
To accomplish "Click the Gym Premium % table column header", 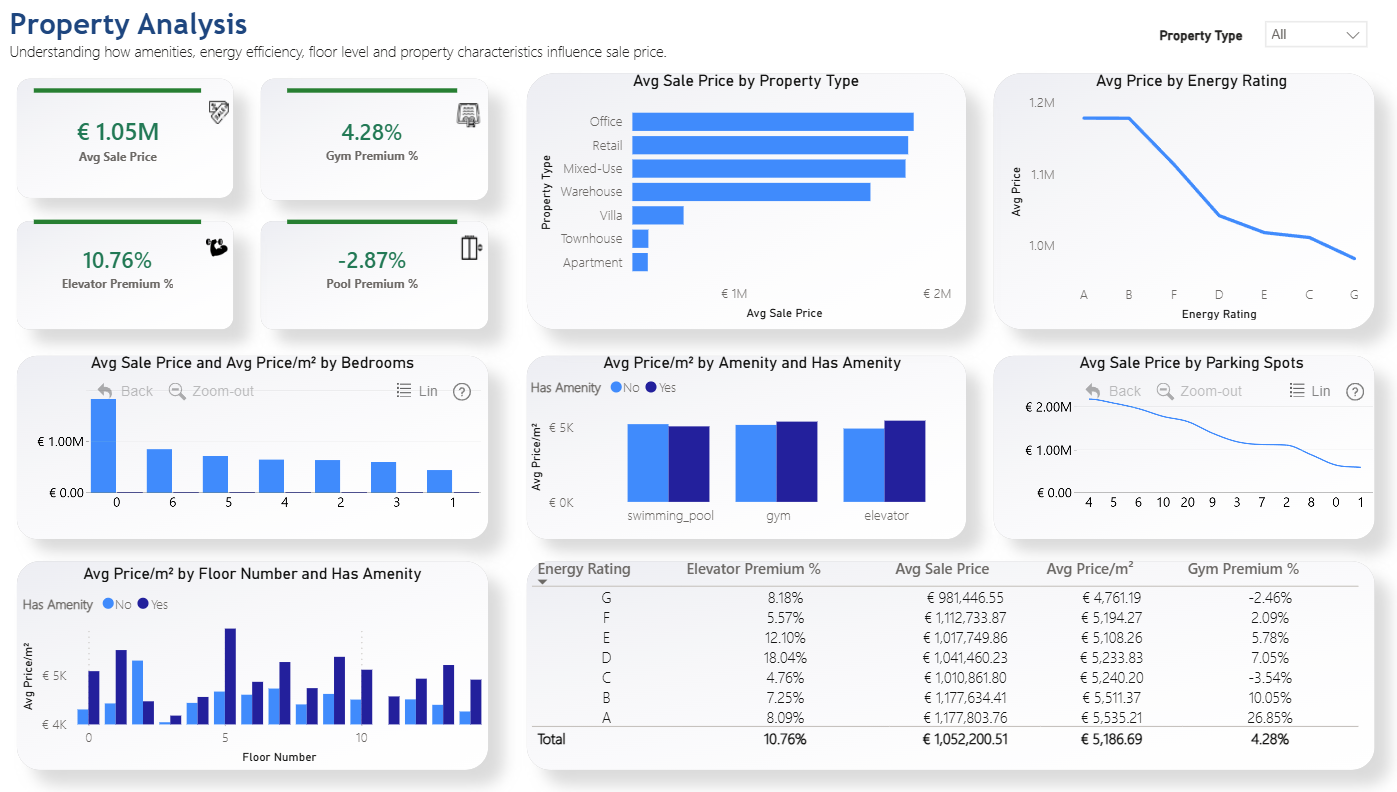I will pyautogui.click(x=1243, y=569).
